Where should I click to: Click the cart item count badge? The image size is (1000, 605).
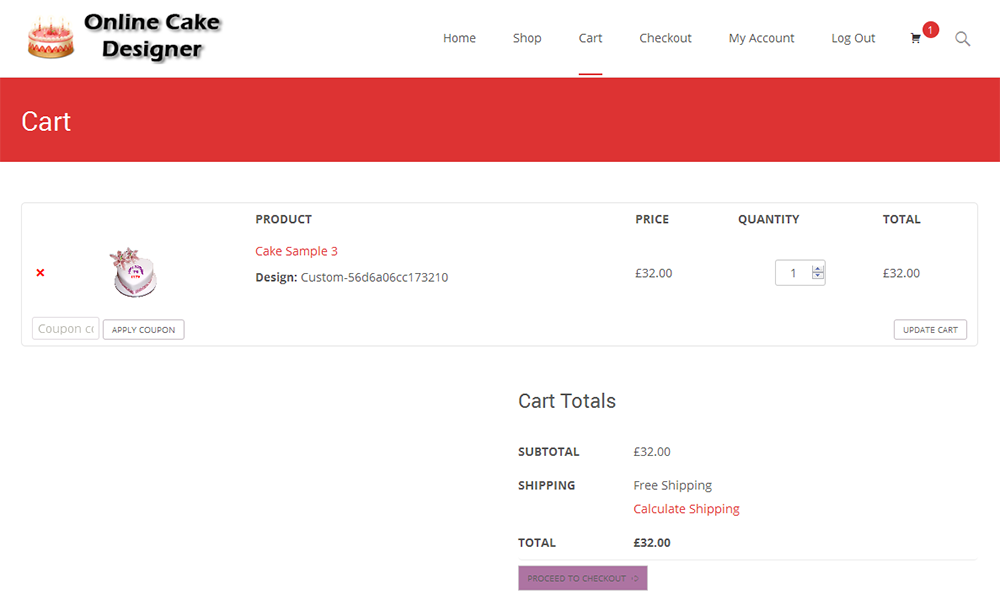[x=930, y=29]
